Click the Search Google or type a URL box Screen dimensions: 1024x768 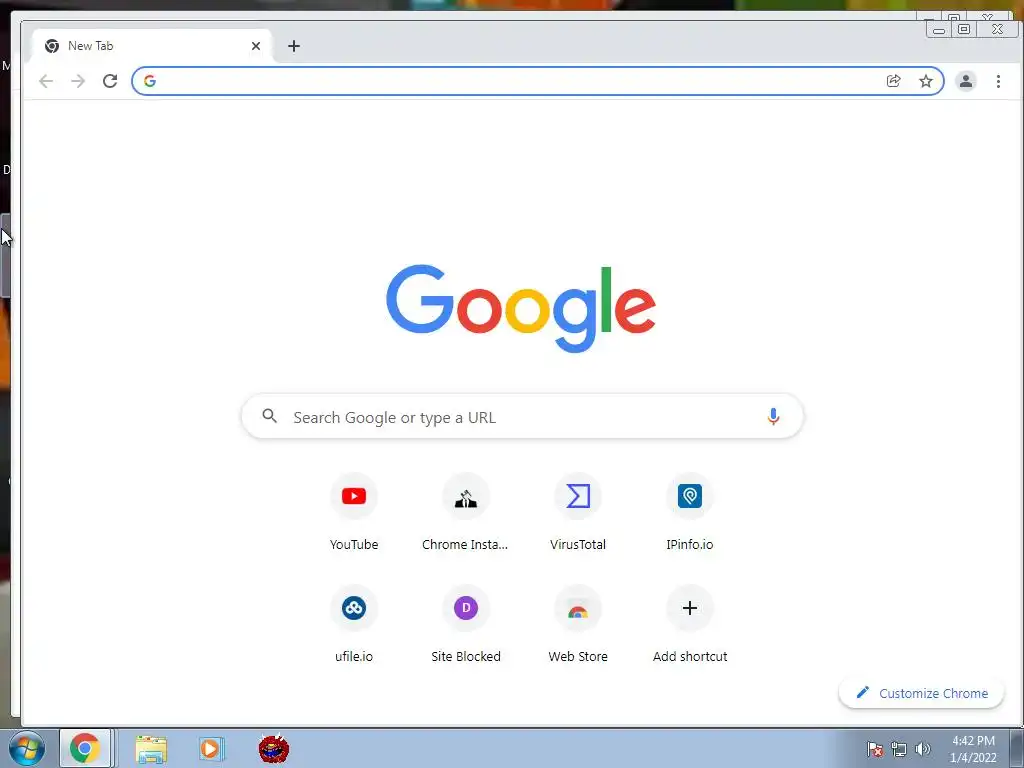click(x=522, y=417)
